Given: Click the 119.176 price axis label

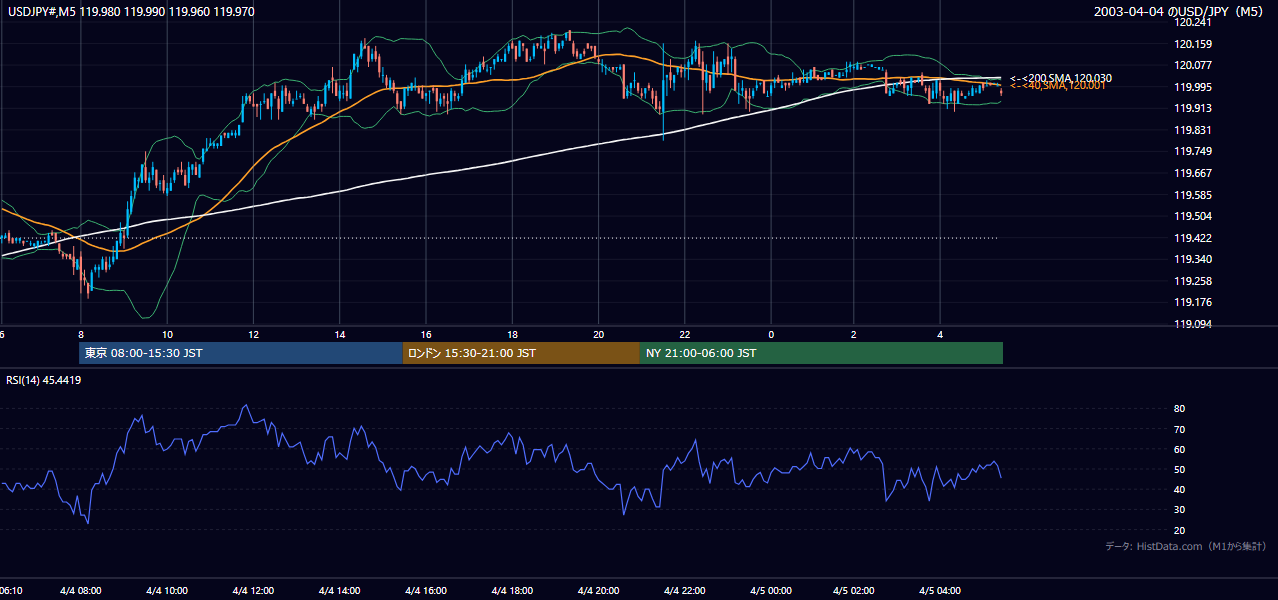Looking at the screenshot, I should (1192, 302).
